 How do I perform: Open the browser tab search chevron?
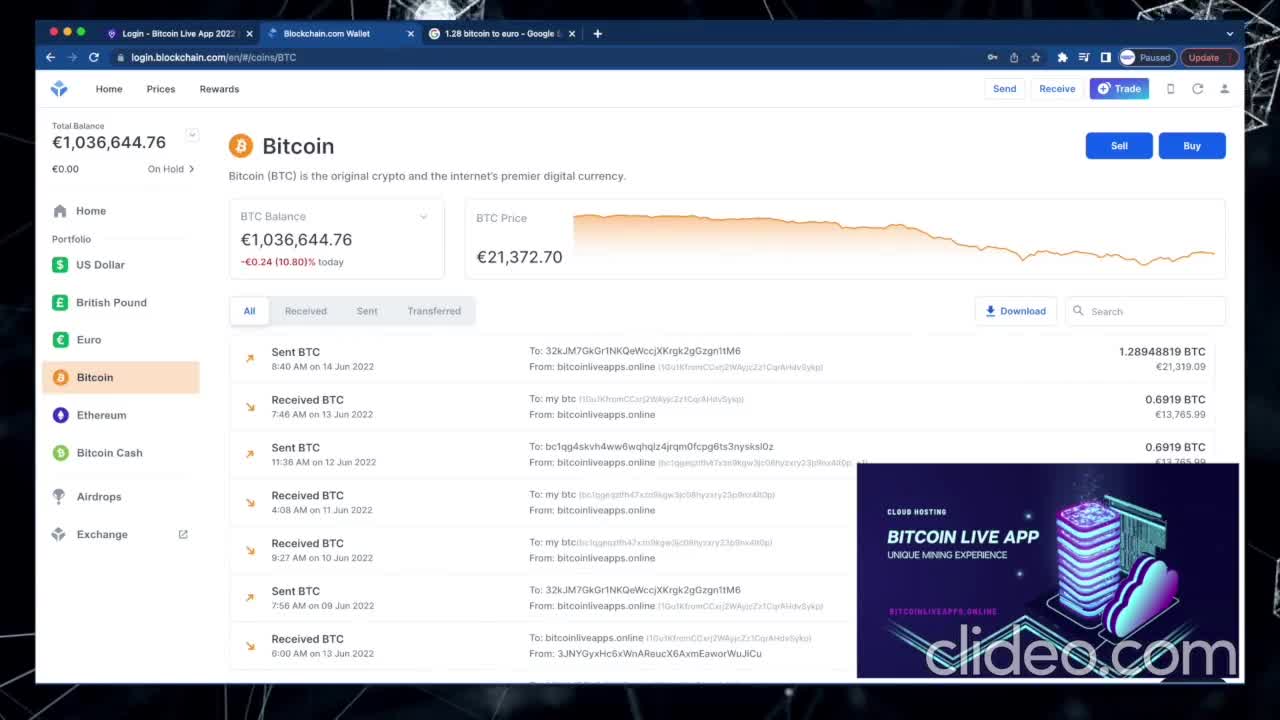point(1230,33)
